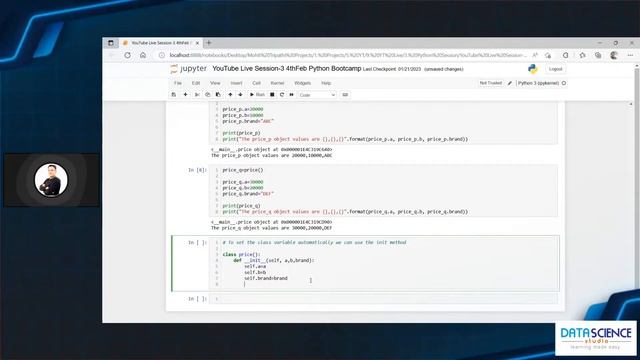
Task: Click the In [6] cell prompt
Action: coord(197,170)
